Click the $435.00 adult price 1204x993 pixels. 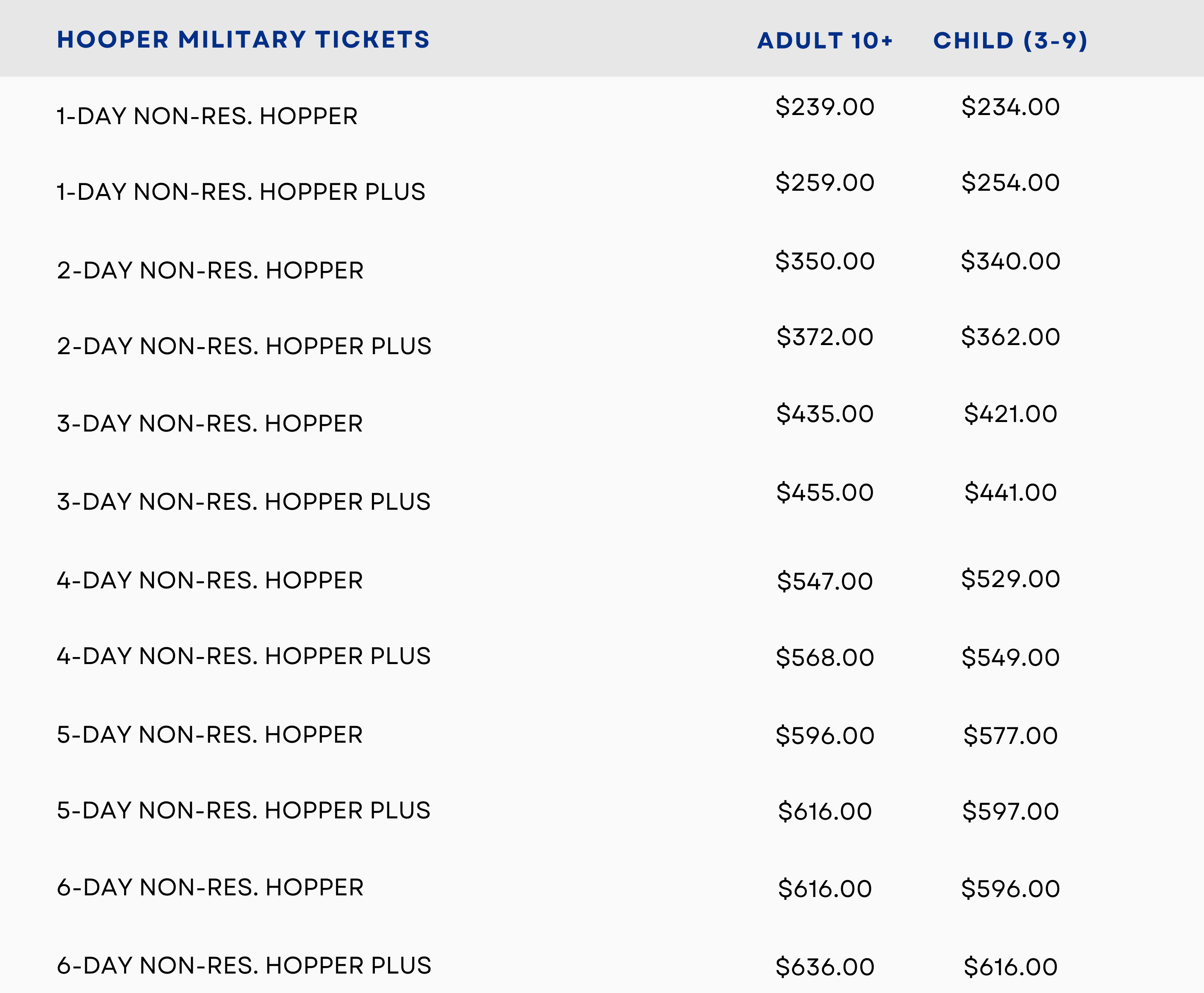coord(825,414)
